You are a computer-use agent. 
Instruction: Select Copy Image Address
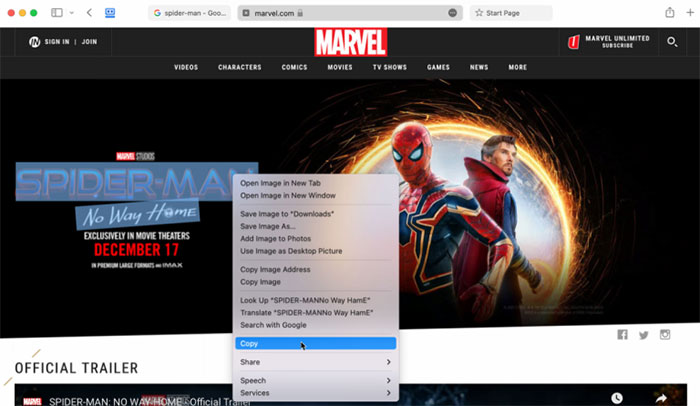click(316, 270)
